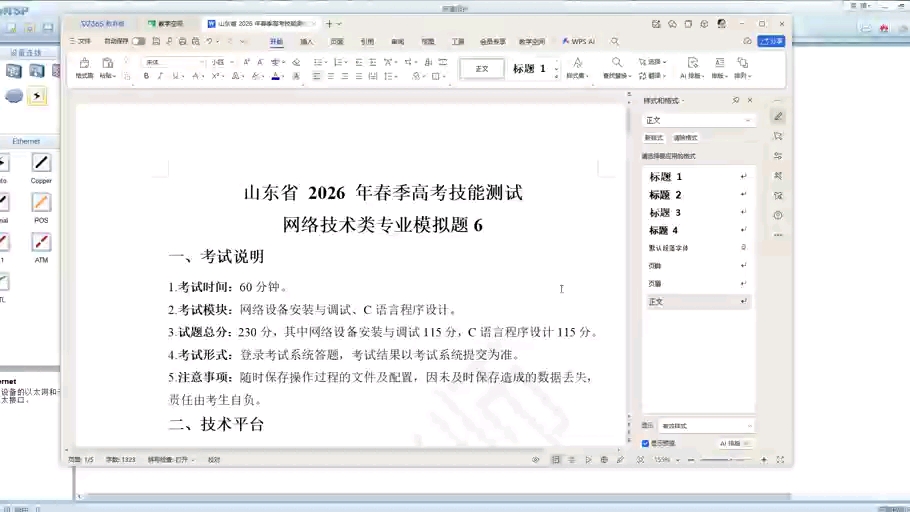This screenshot has height=512, width=910.
Task: Click the increase indent icon
Action: tap(373, 62)
